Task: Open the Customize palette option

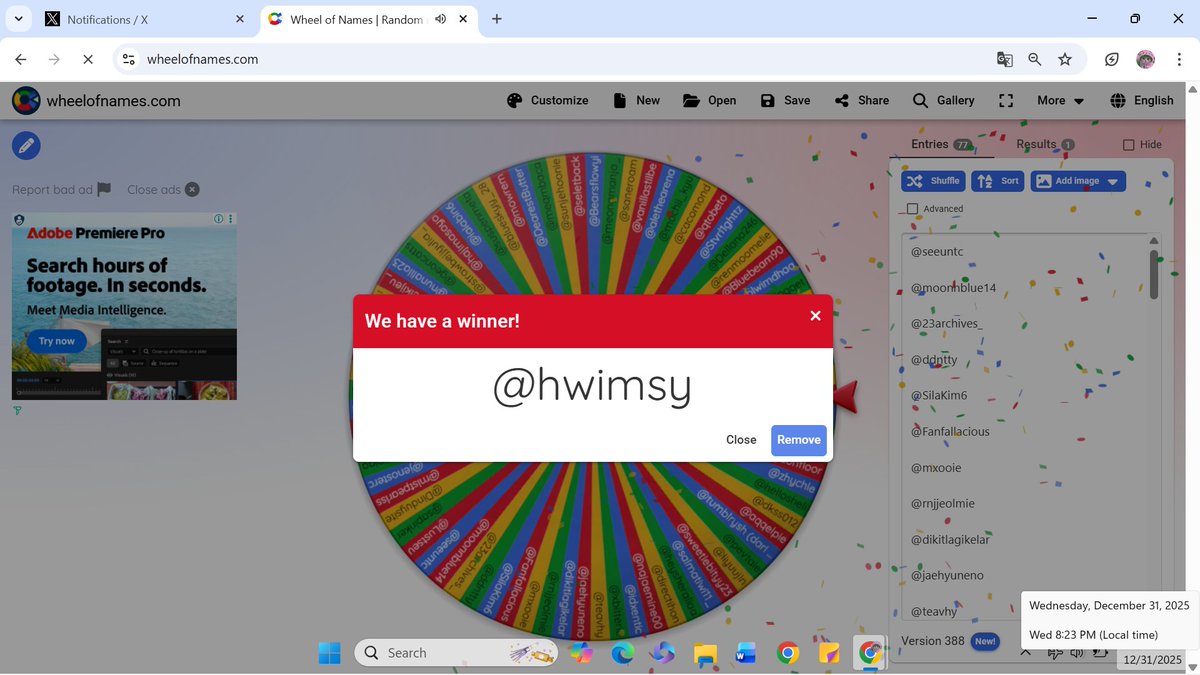Action: (x=547, y=100)
